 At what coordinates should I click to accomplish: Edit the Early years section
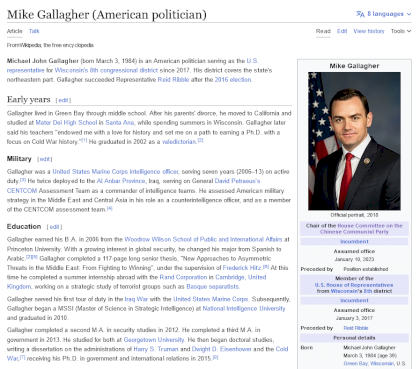point(63,100)
